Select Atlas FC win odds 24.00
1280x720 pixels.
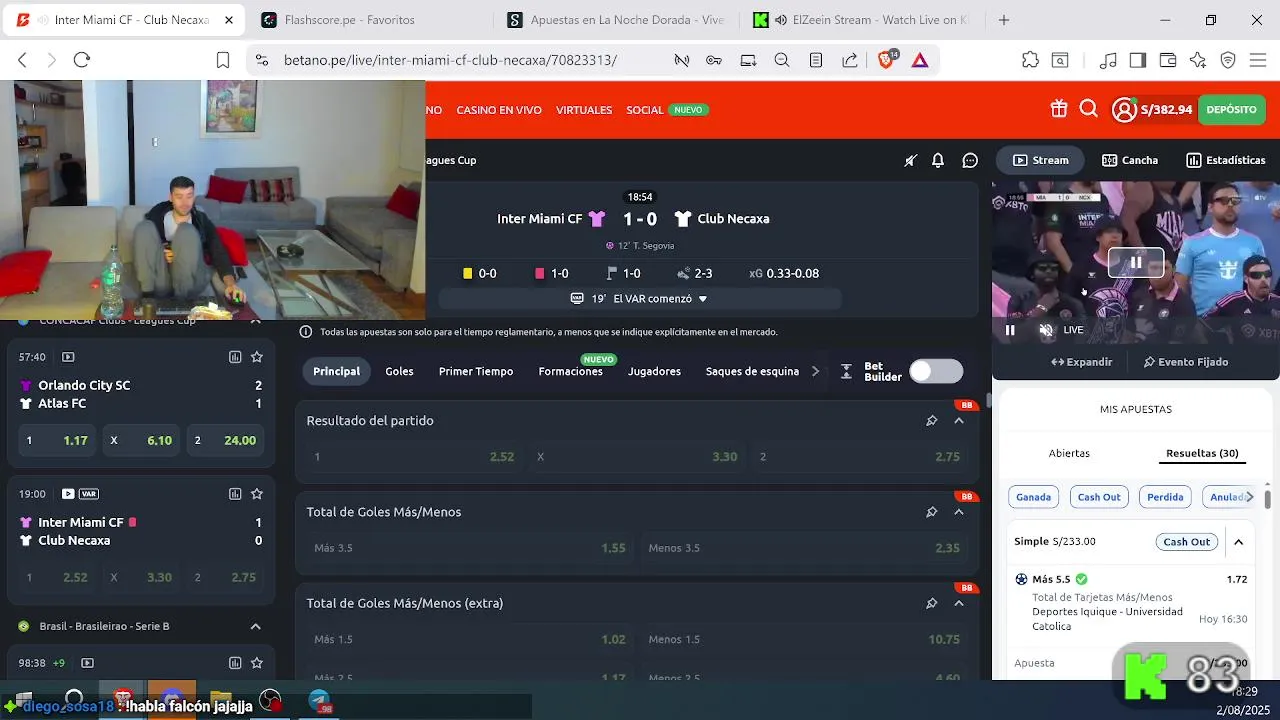(x=226, y=440)
